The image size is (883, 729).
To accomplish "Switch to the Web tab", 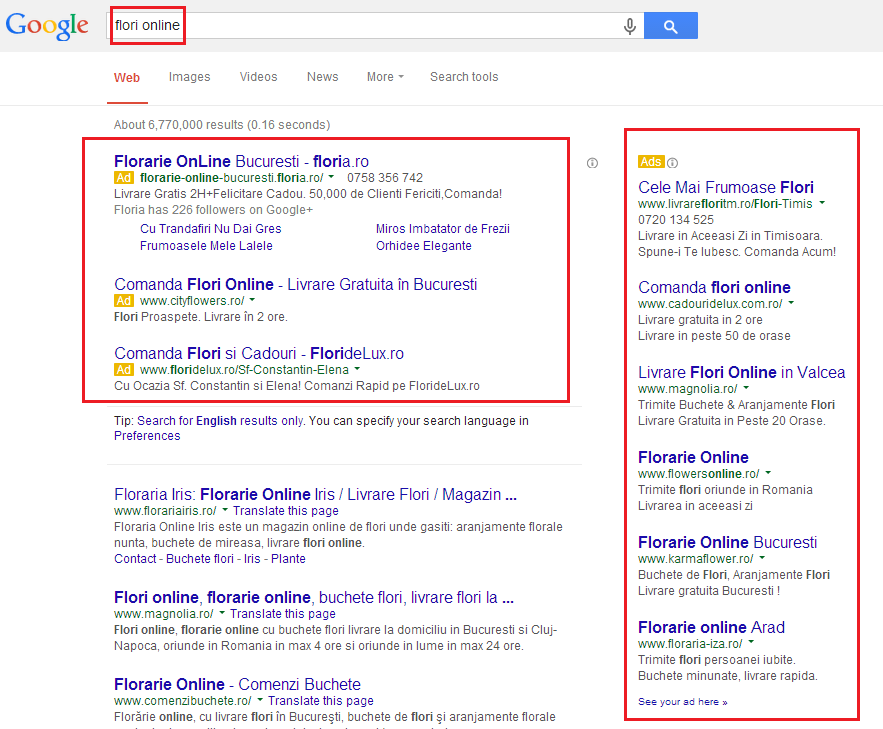I will 127,78.
